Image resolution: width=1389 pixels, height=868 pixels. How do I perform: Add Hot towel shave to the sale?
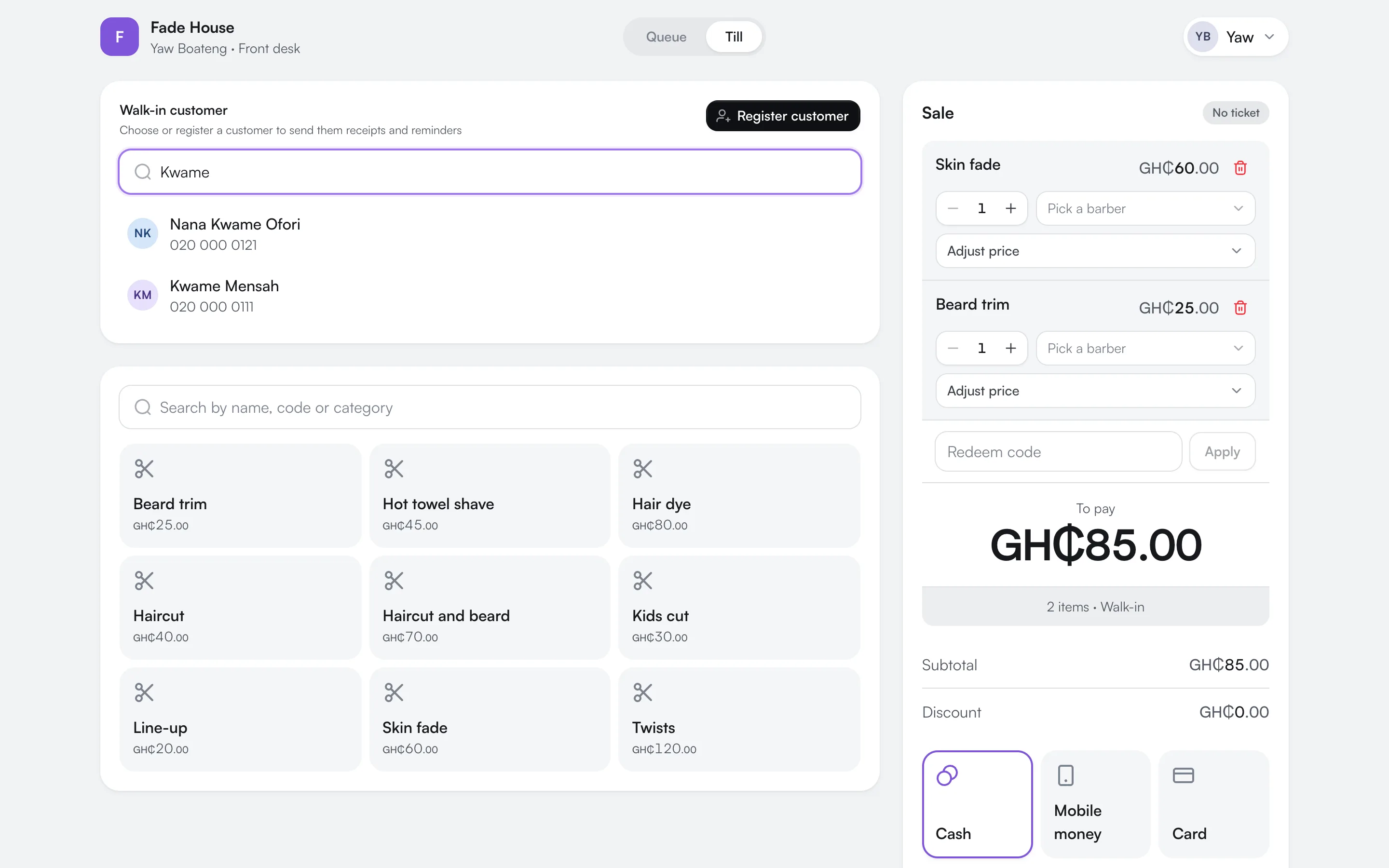[490, 495]
